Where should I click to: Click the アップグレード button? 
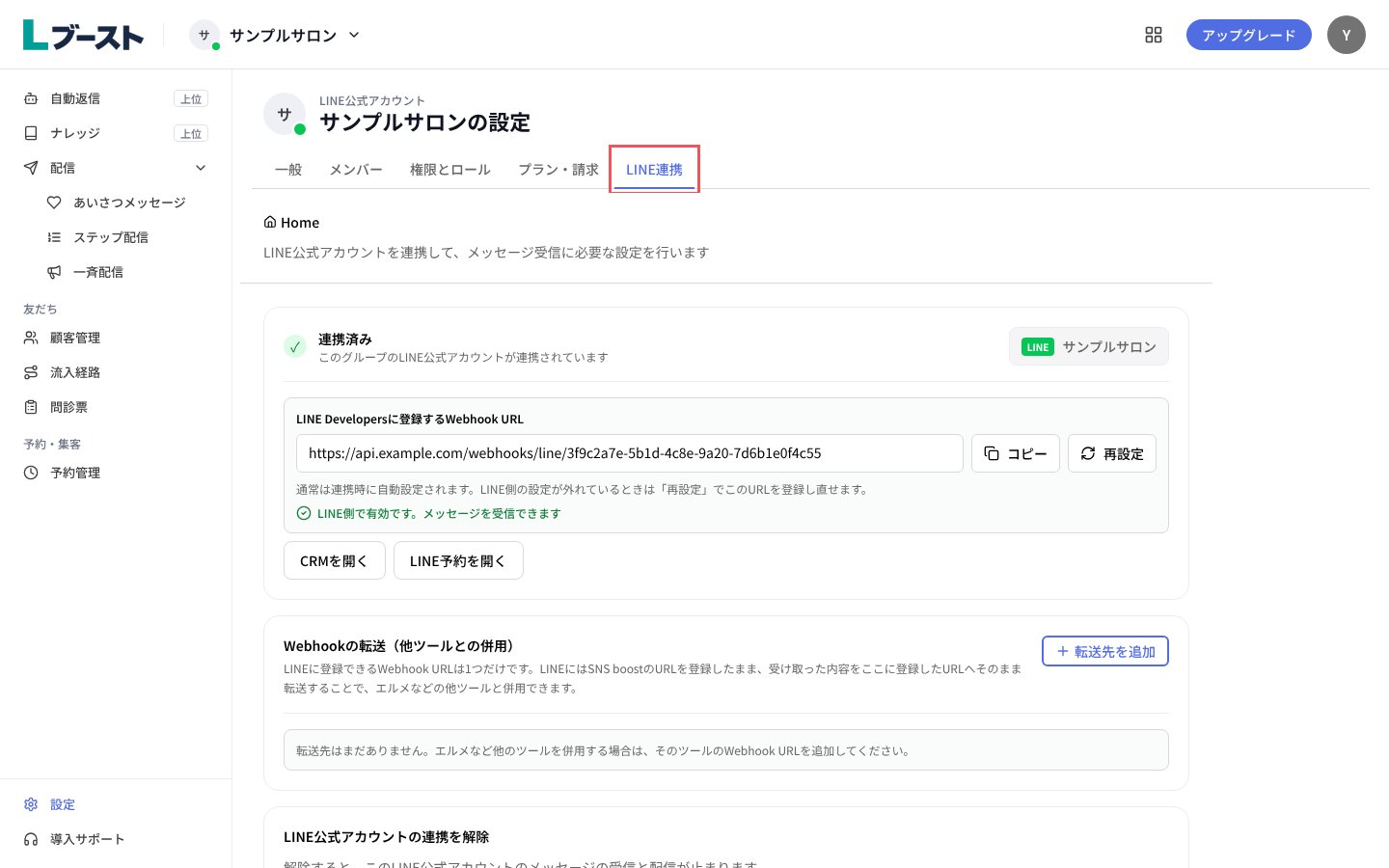pos(1249,35)
